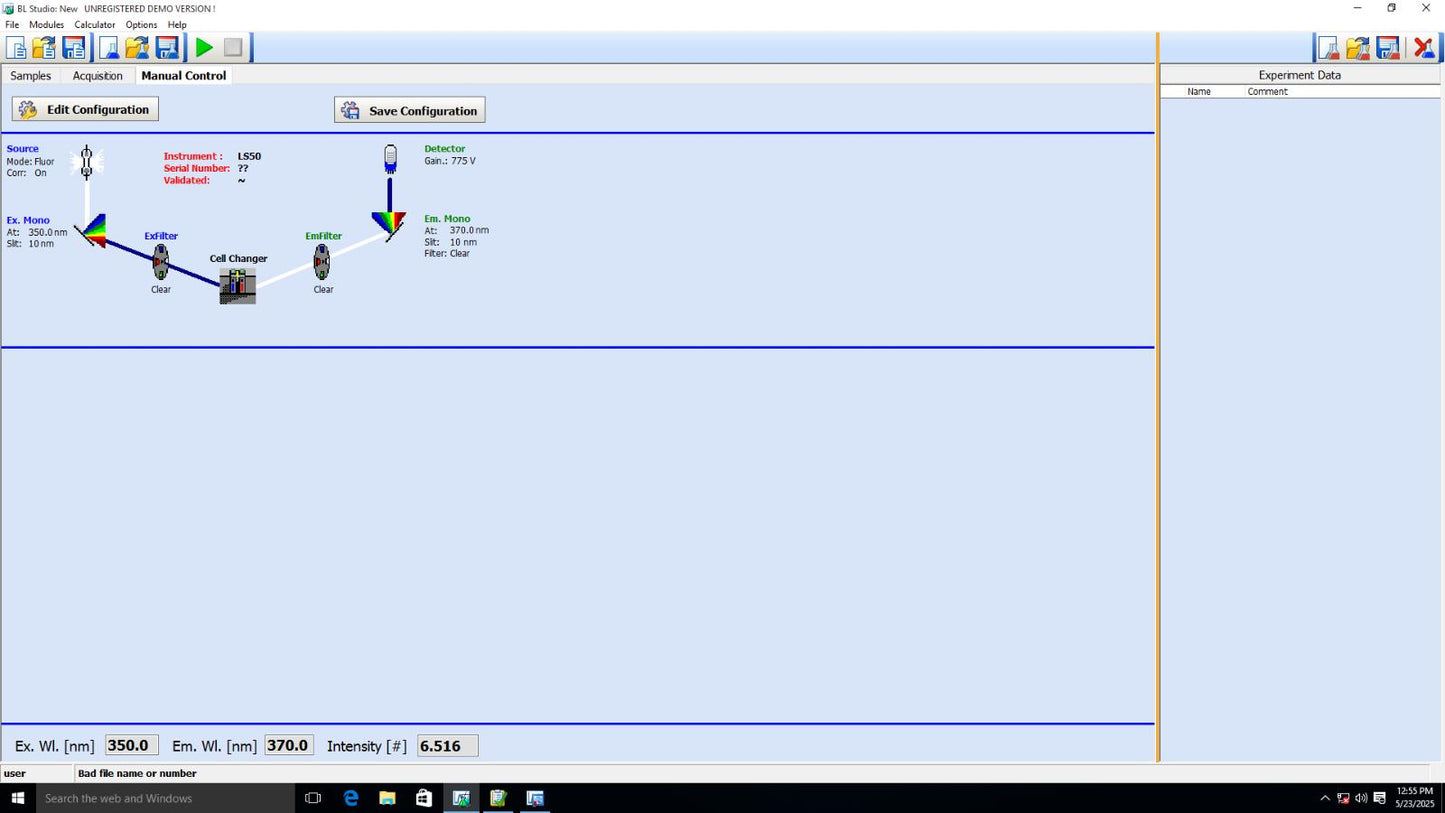The image size is (1445, 813).
Task: Click the open folder with red flask icon
Action: pos(1357,47)
